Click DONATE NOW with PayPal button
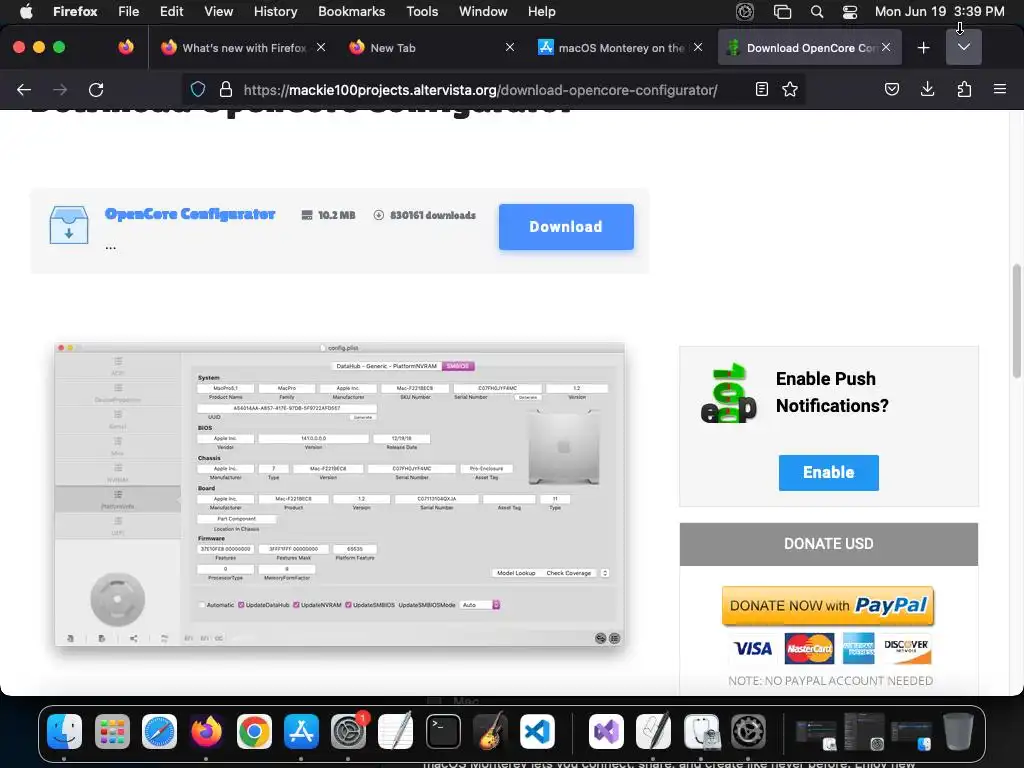This screenshot has width=1024, height=768. pos(828,606)
